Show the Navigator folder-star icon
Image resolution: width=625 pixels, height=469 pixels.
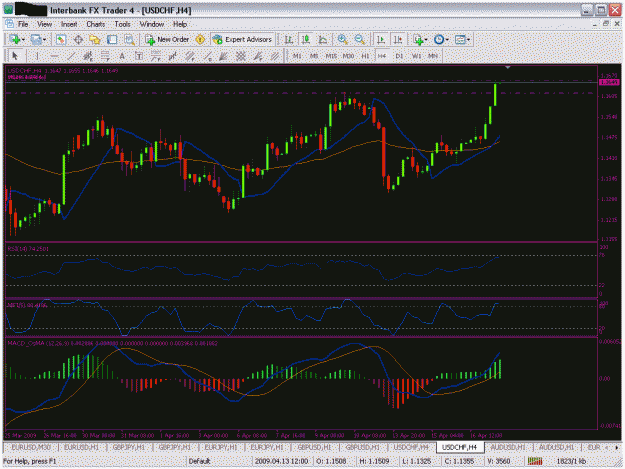[x=95, y=39]
